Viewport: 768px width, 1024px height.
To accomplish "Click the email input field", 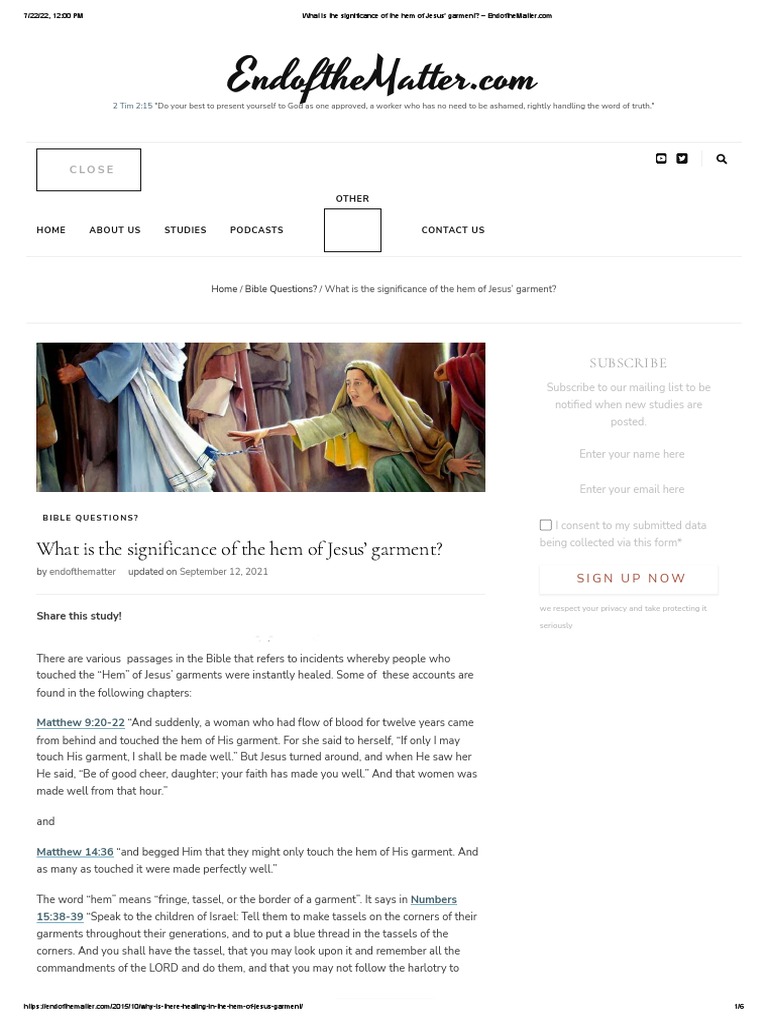I will pyautogui.click(x=629, y=489).
